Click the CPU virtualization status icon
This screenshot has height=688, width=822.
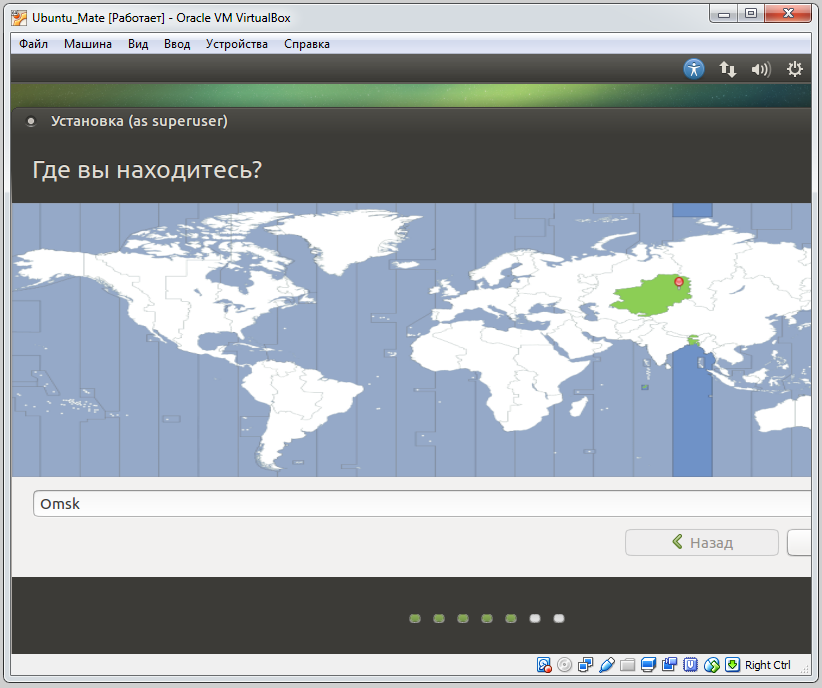coord(690,665)
